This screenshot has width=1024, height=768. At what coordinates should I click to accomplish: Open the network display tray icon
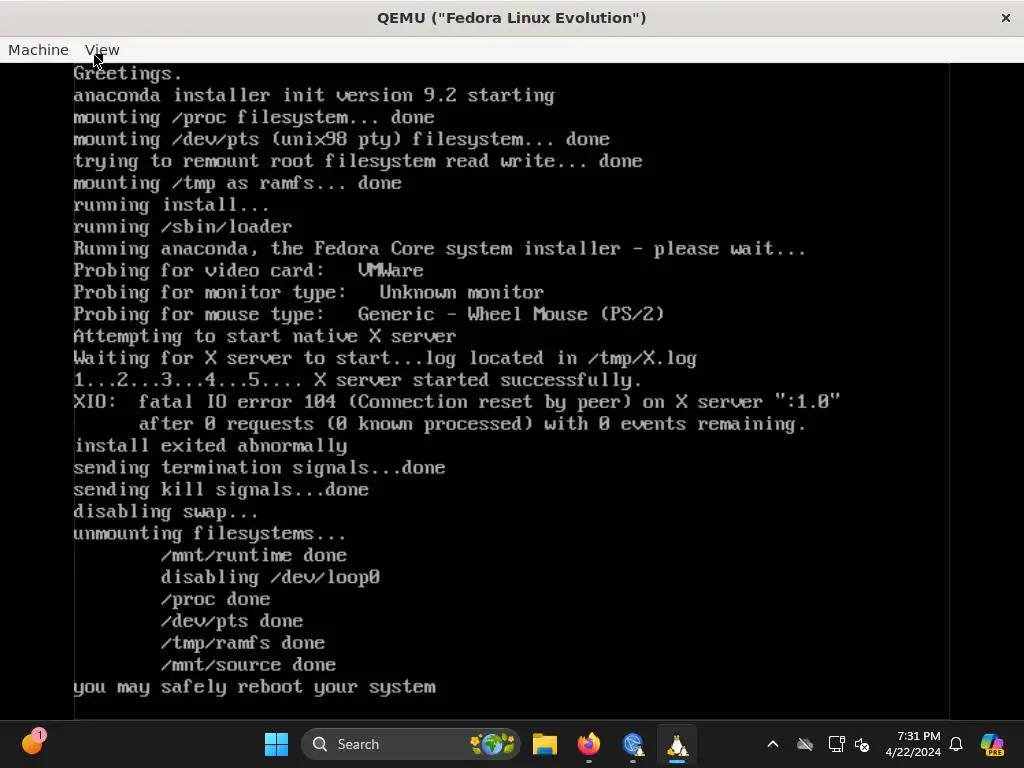coord(836,744)
